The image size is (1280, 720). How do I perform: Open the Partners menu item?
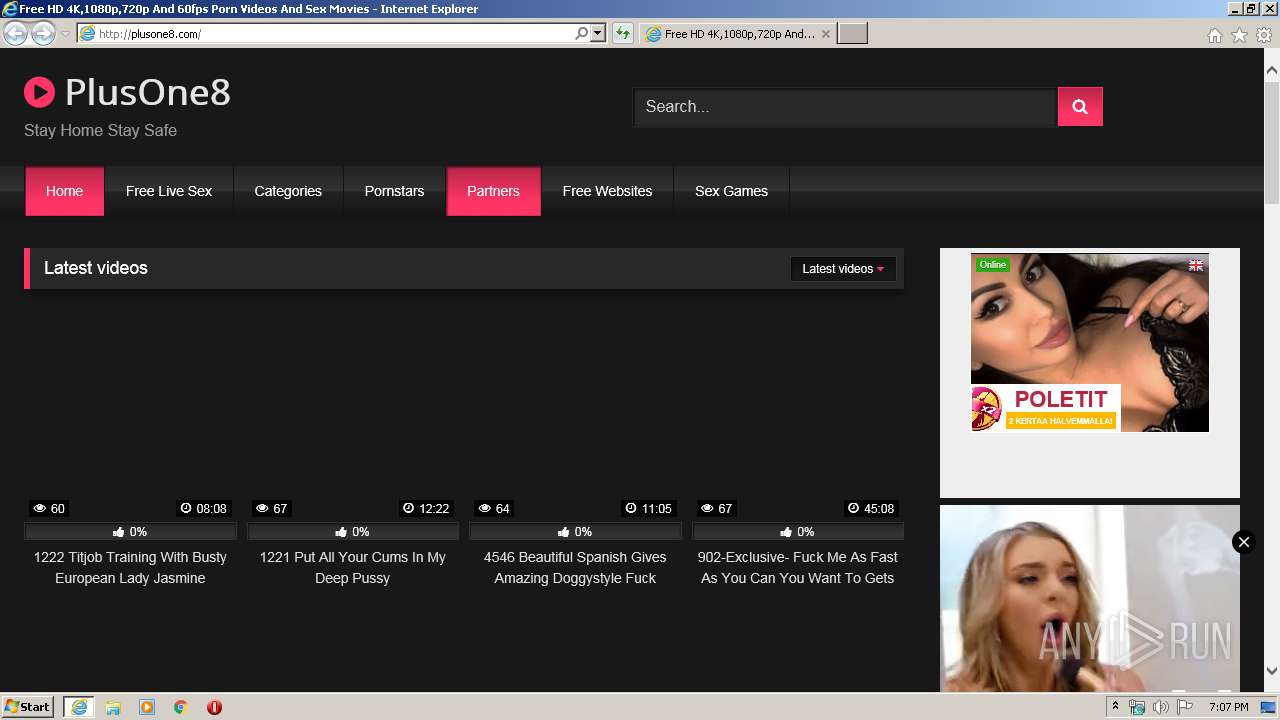pyautogui.click(x=493, y=191)
